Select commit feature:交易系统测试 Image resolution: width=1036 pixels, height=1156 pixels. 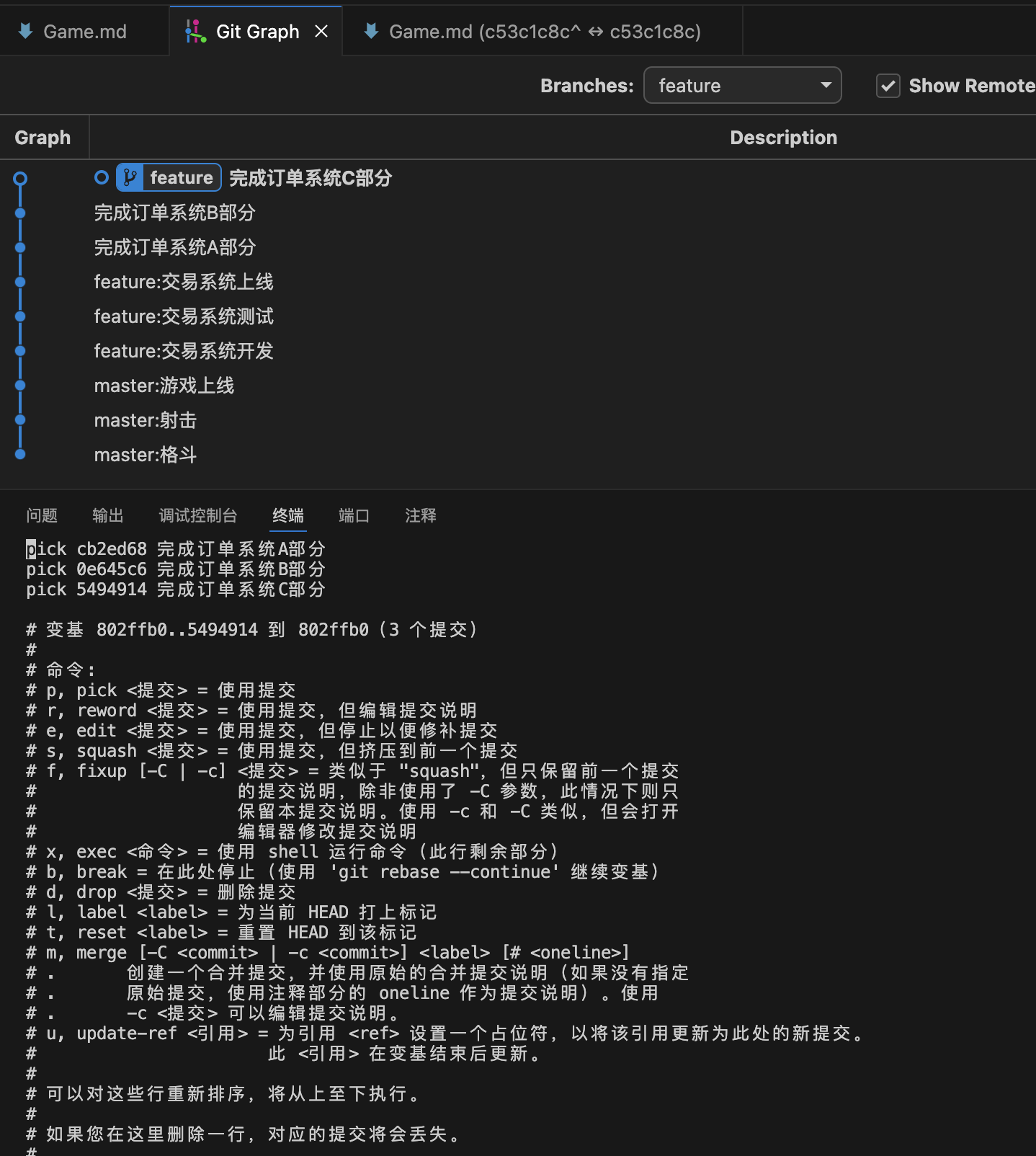[x=184, y=316]
